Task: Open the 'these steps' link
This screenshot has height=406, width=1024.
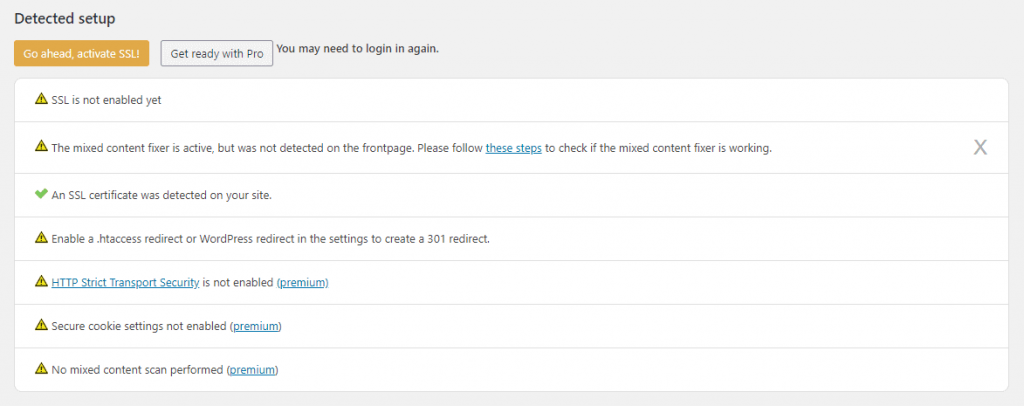Action: tap(514, 148)
